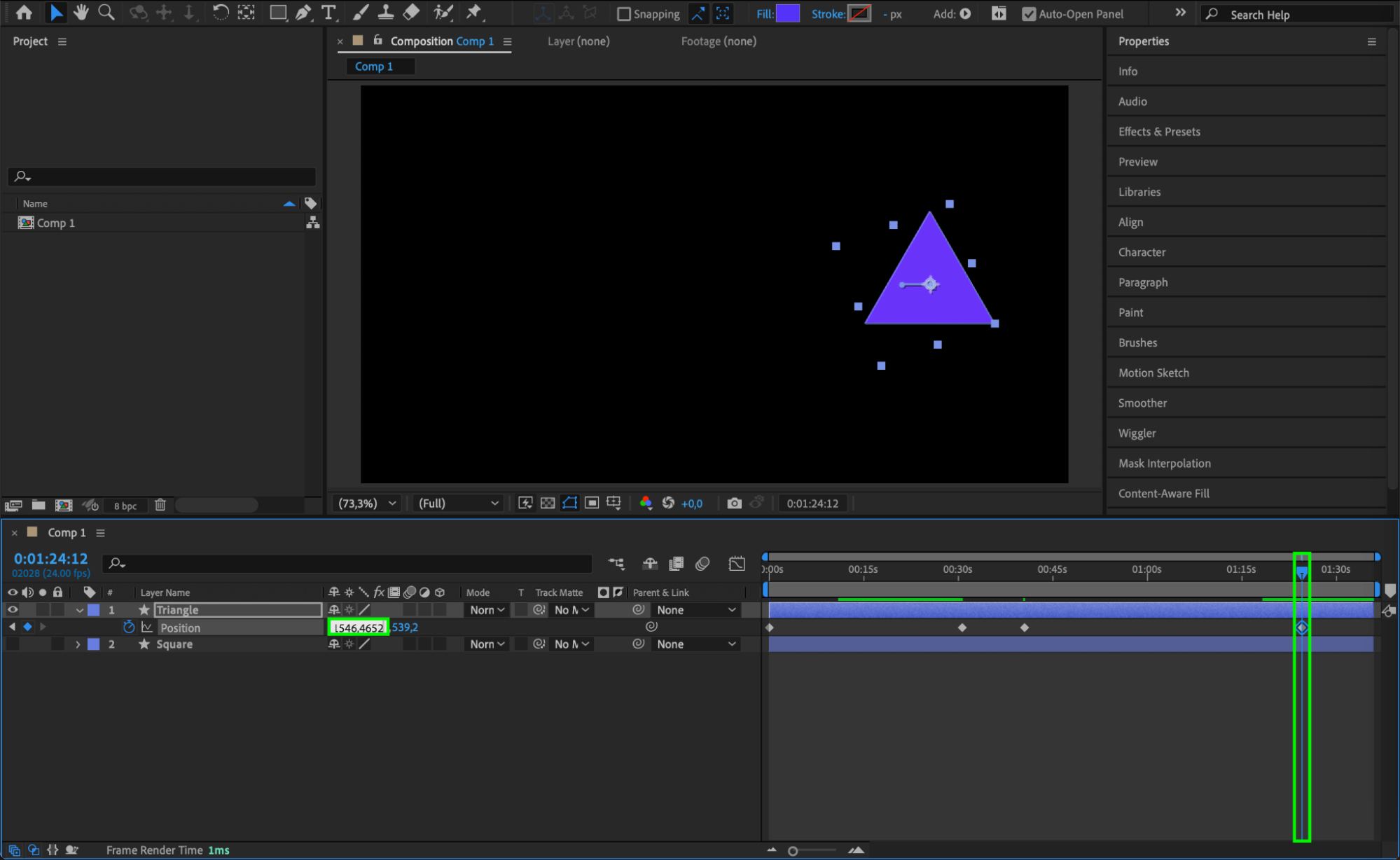Image resolution: width=1400 pixels, height=860 pixels.
Task: Select the Rectangle shape tool
Action: click(x=278, y=12)
